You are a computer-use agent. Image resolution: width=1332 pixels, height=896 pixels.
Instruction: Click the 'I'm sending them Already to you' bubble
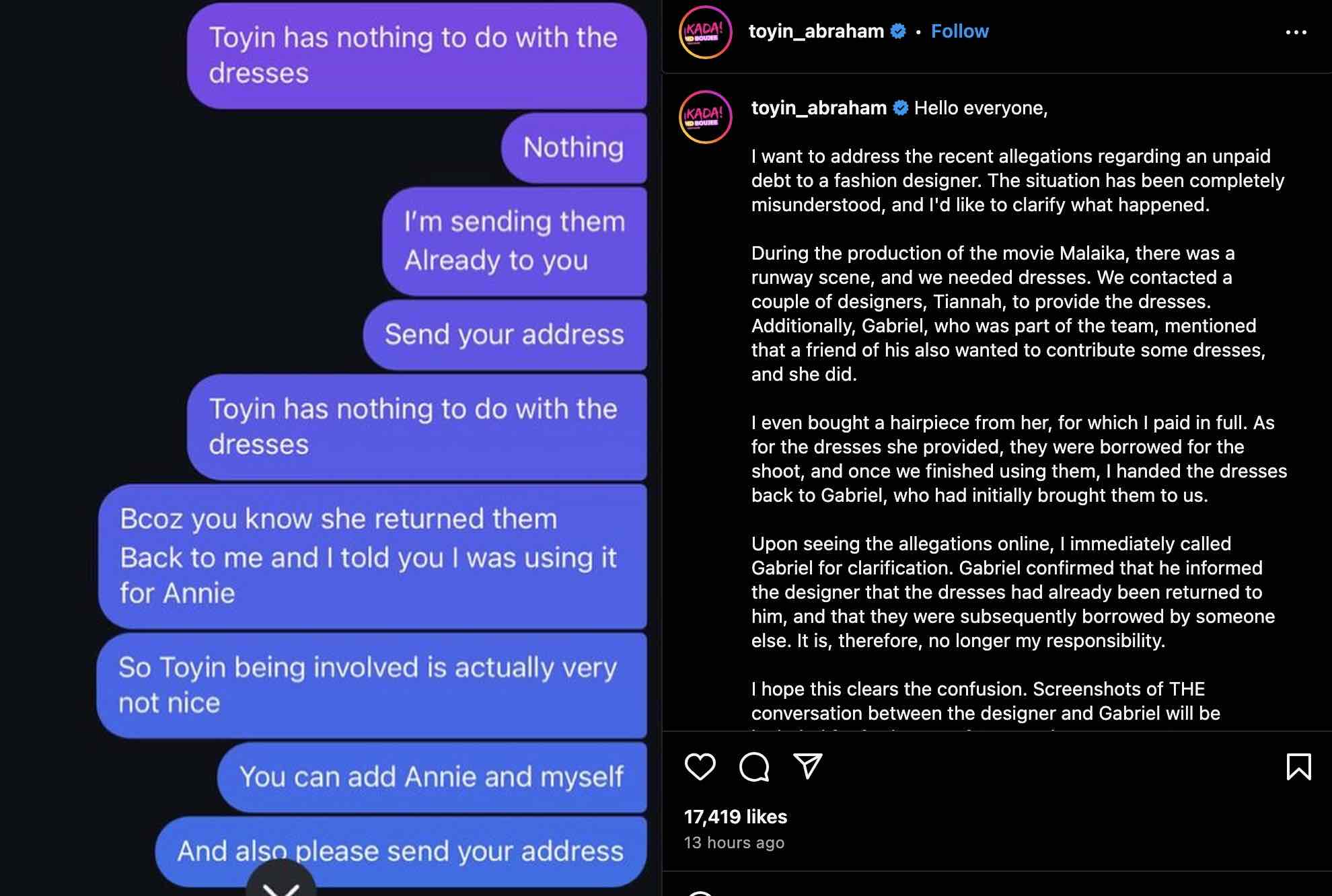[515, 241]
